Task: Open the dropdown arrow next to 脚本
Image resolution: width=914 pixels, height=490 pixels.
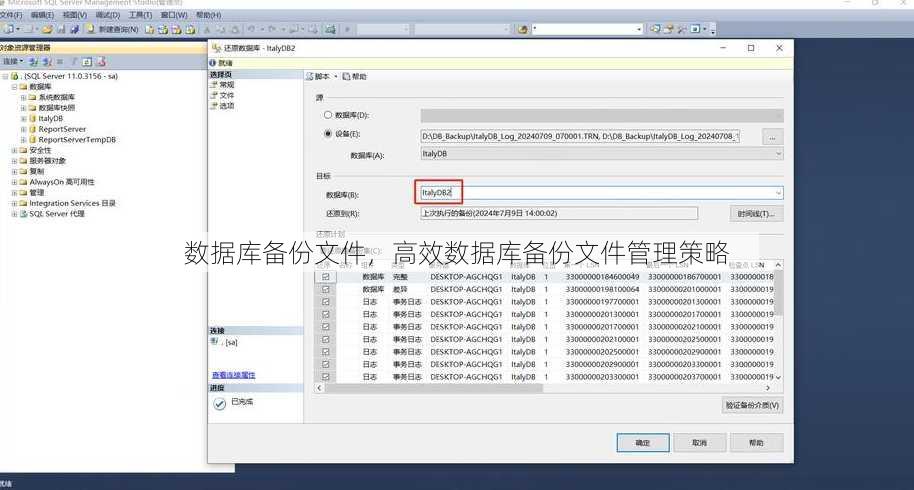Action: pos(336,76)
